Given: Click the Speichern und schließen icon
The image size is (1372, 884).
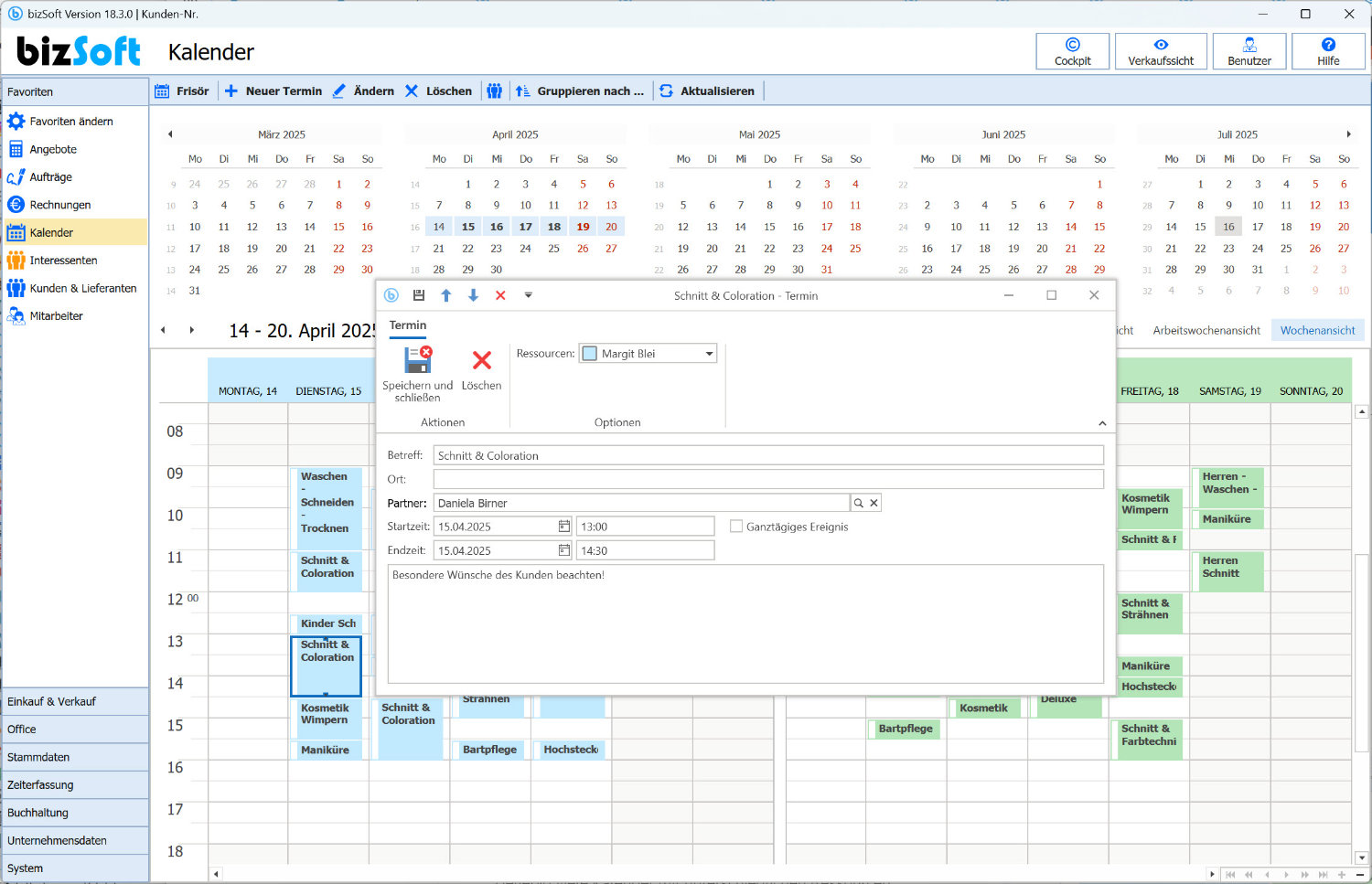Looking at the screenshot, I should click(x=417, y=360).
